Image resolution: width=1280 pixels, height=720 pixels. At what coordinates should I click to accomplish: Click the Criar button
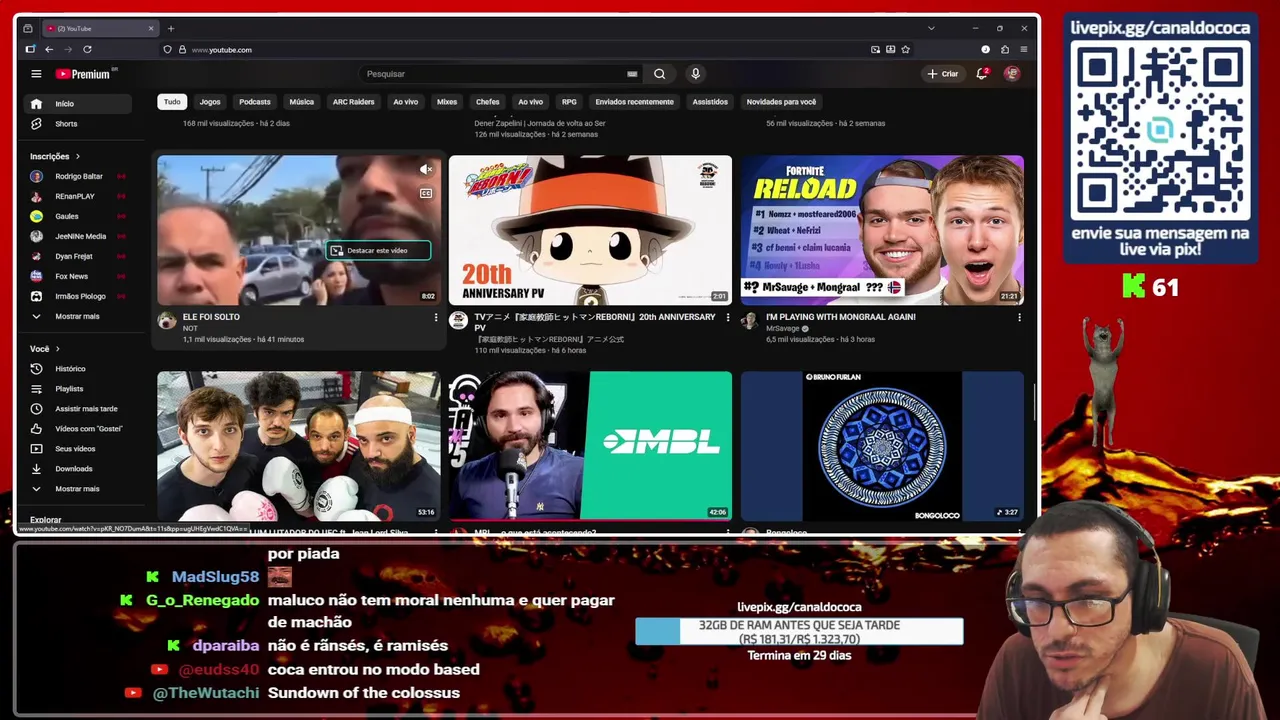coord(942,74)
